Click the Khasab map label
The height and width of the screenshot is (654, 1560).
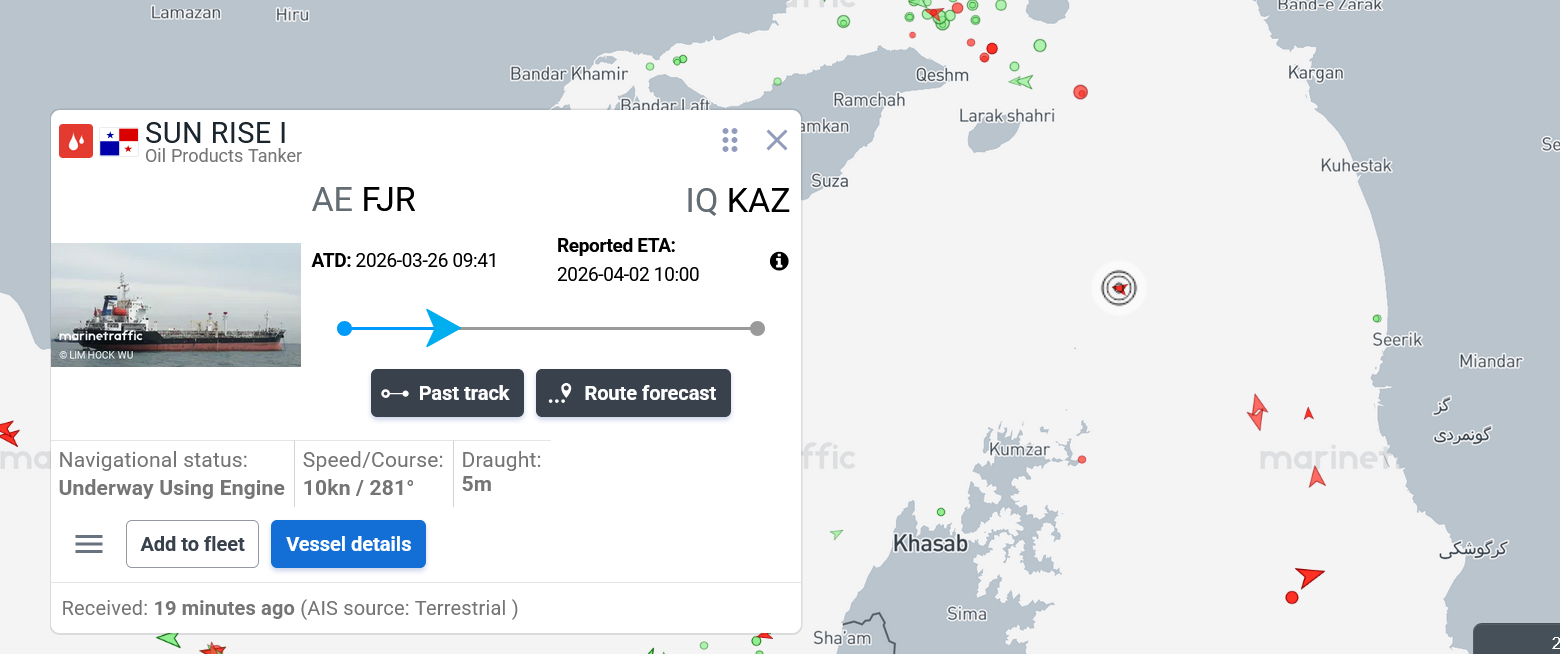[x=930, y=544]
